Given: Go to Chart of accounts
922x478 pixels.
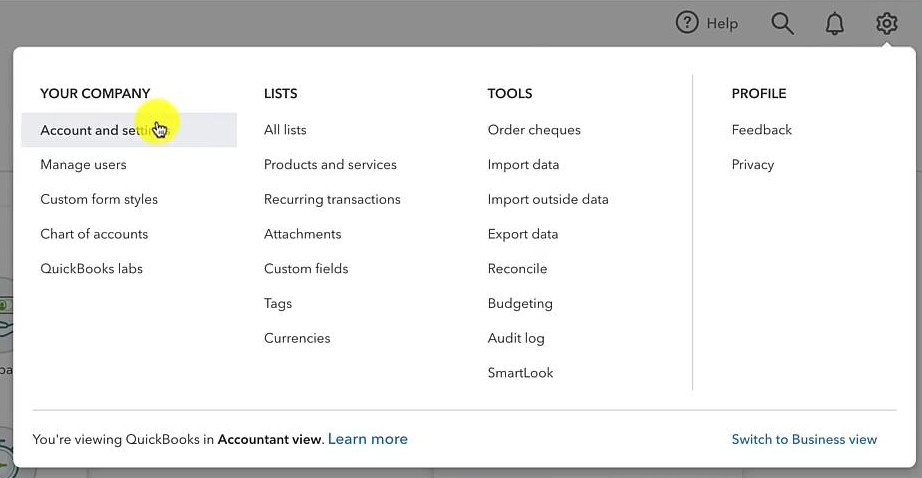Looking at the screenshot, I should 94,234.
